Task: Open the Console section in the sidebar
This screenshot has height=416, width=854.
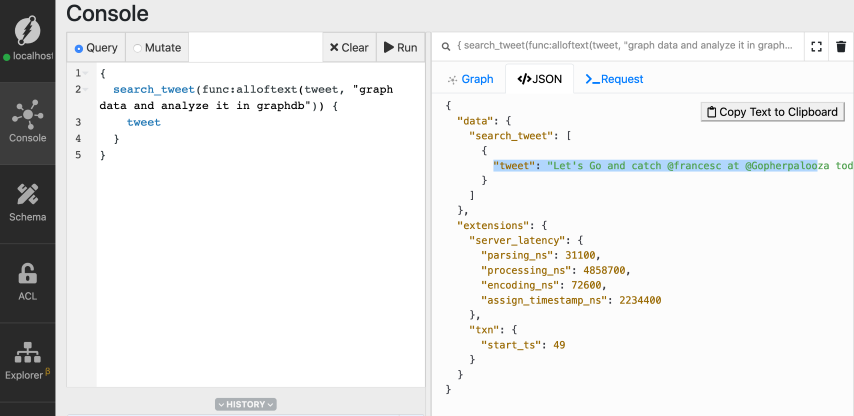Action: 27,120
